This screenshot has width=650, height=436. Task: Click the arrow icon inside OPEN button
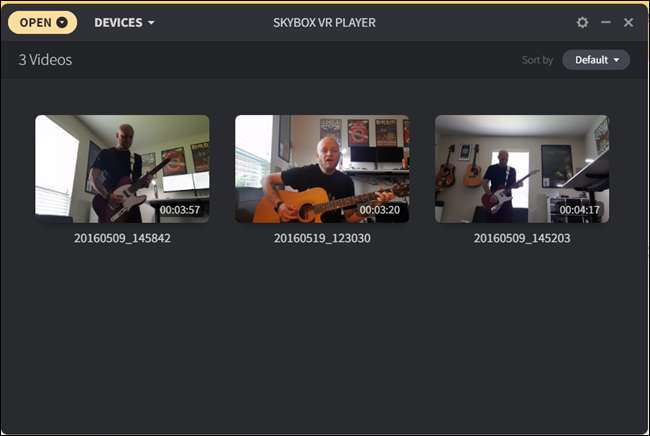click(62, 22)
